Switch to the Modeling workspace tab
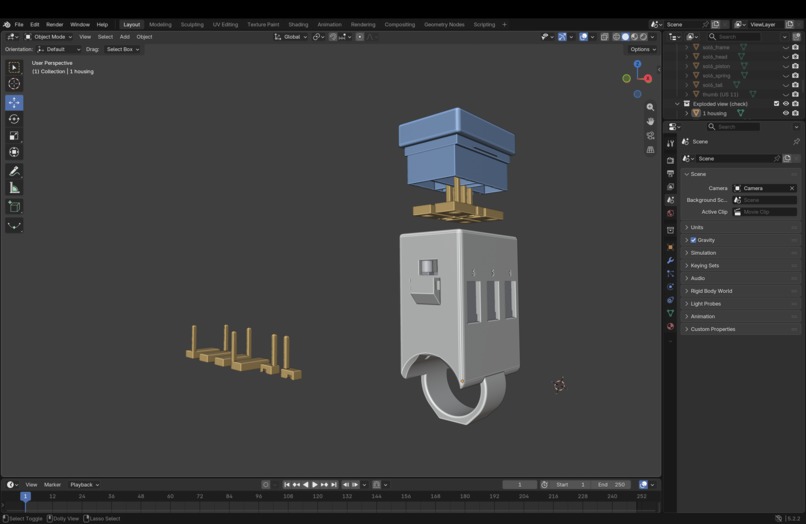The image size is (806, 524). pyautogui.click(x=160, y=25)
